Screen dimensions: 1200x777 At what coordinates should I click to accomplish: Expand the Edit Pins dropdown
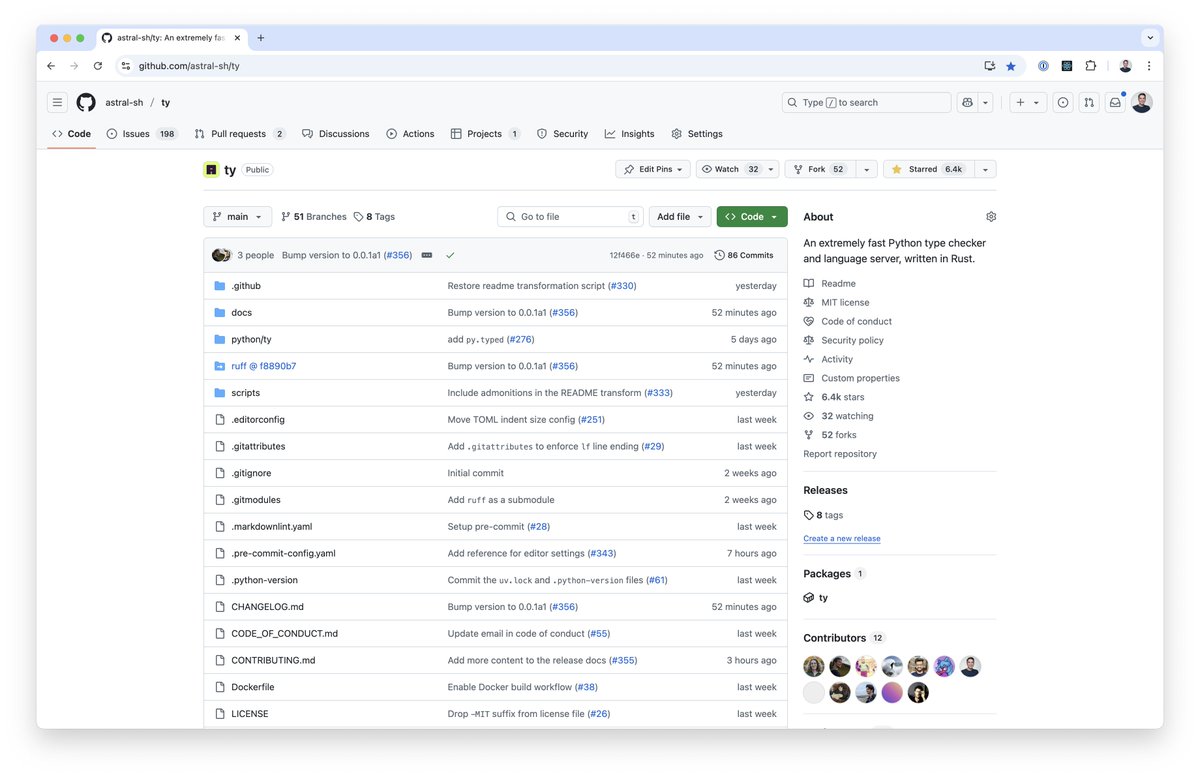[x=654, y=169]
